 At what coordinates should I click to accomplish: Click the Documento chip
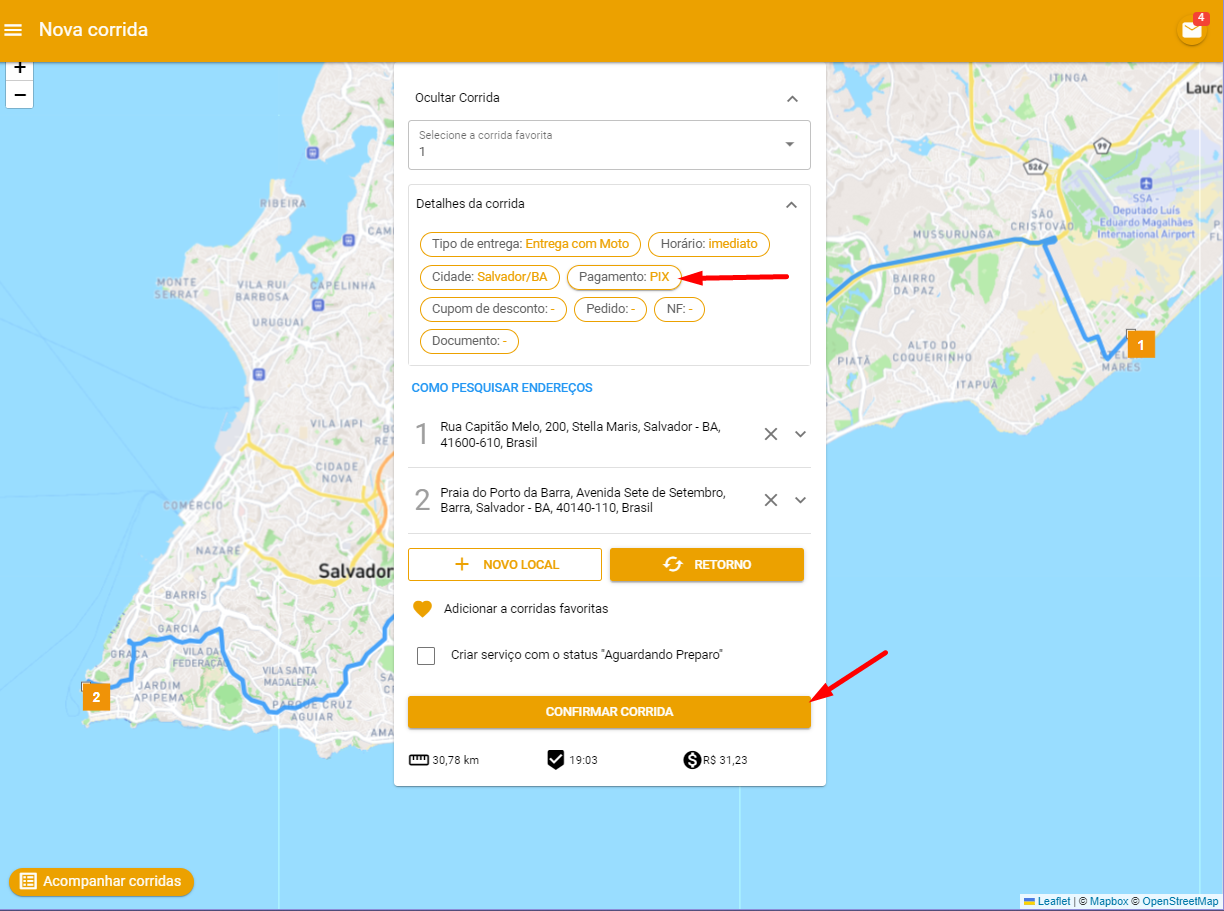point(469,342)
